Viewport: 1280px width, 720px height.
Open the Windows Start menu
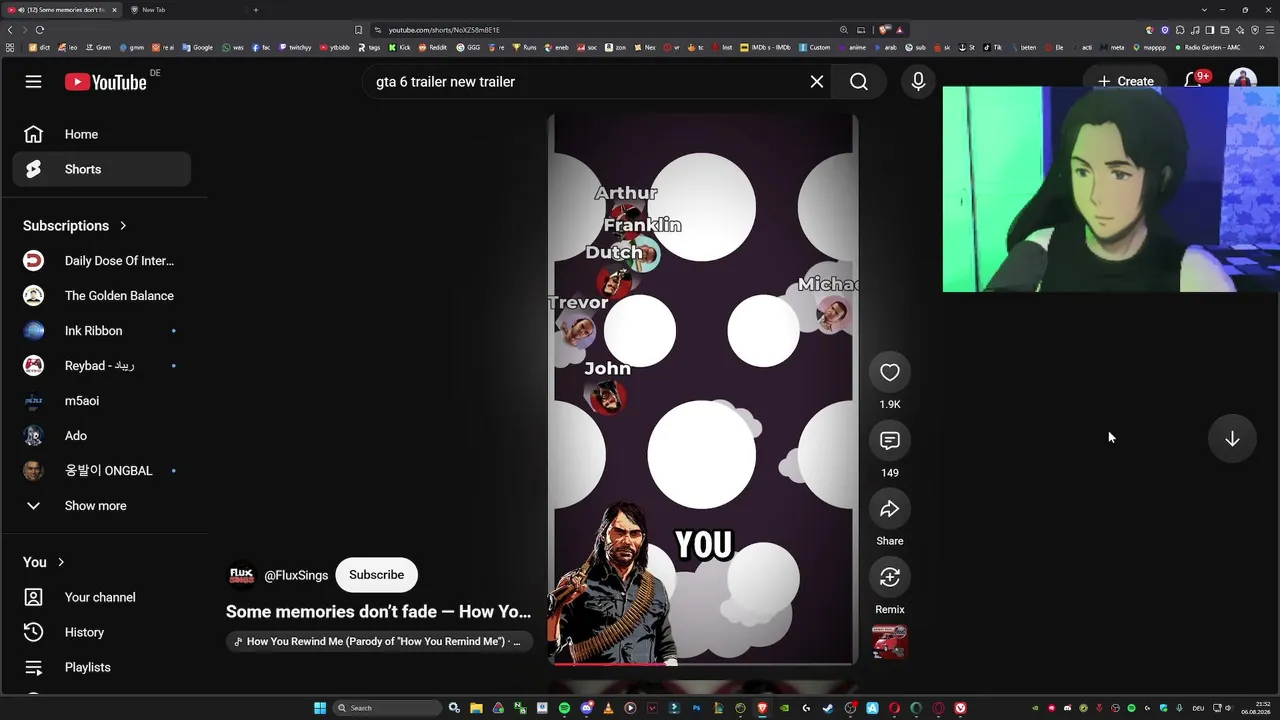click(320, 708)
